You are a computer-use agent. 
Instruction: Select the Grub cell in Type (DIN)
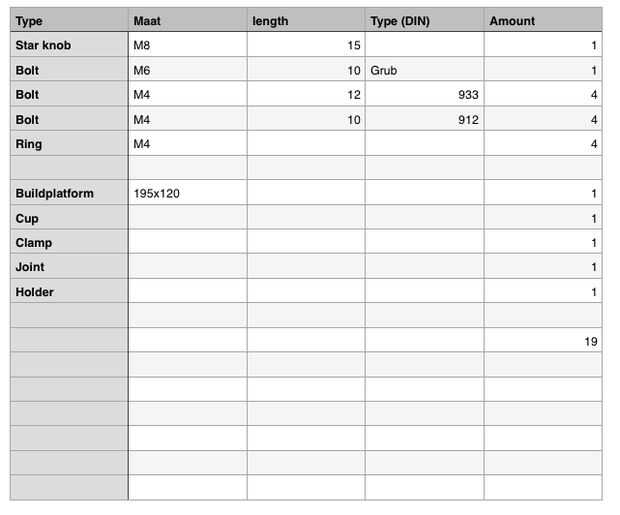pos(424,70)
